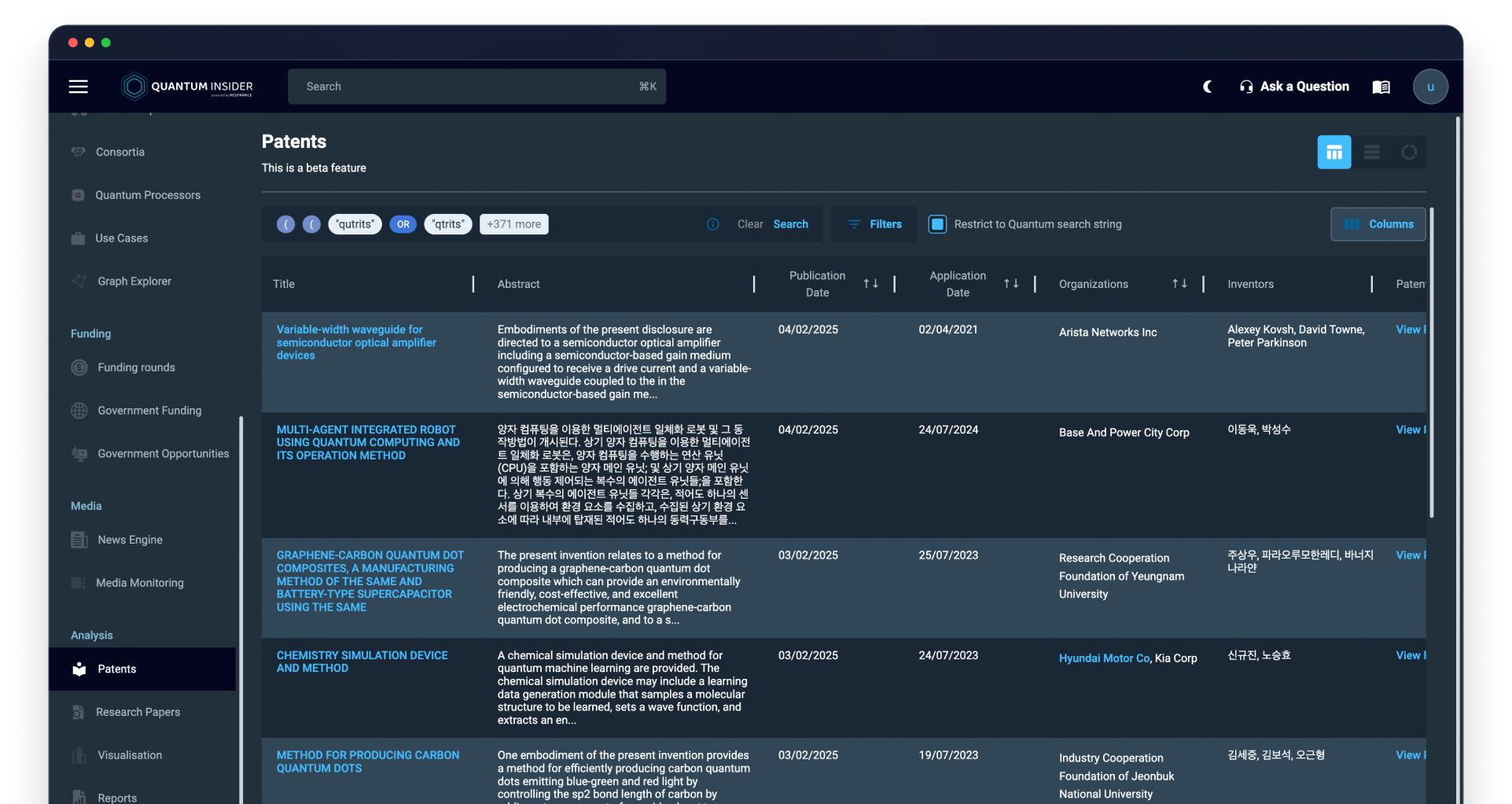This screenshot has width=1512, height=804.
Task: Open the user profile avatar
Action: [x=1430, y=87]
